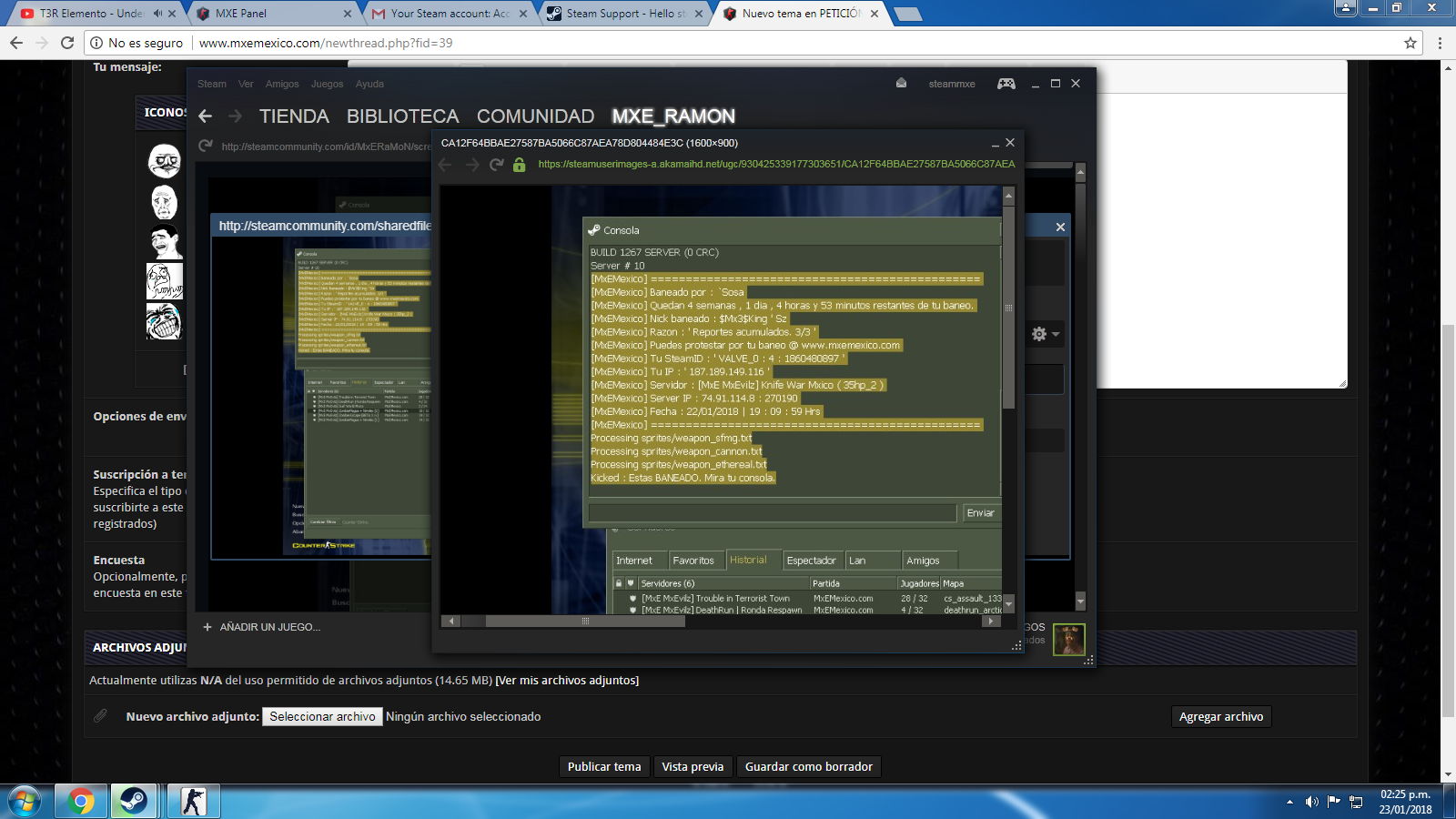Select the laughing rage-face emoticon
The width and height of the screenshot is (1456, 819).
pos(165,321)
